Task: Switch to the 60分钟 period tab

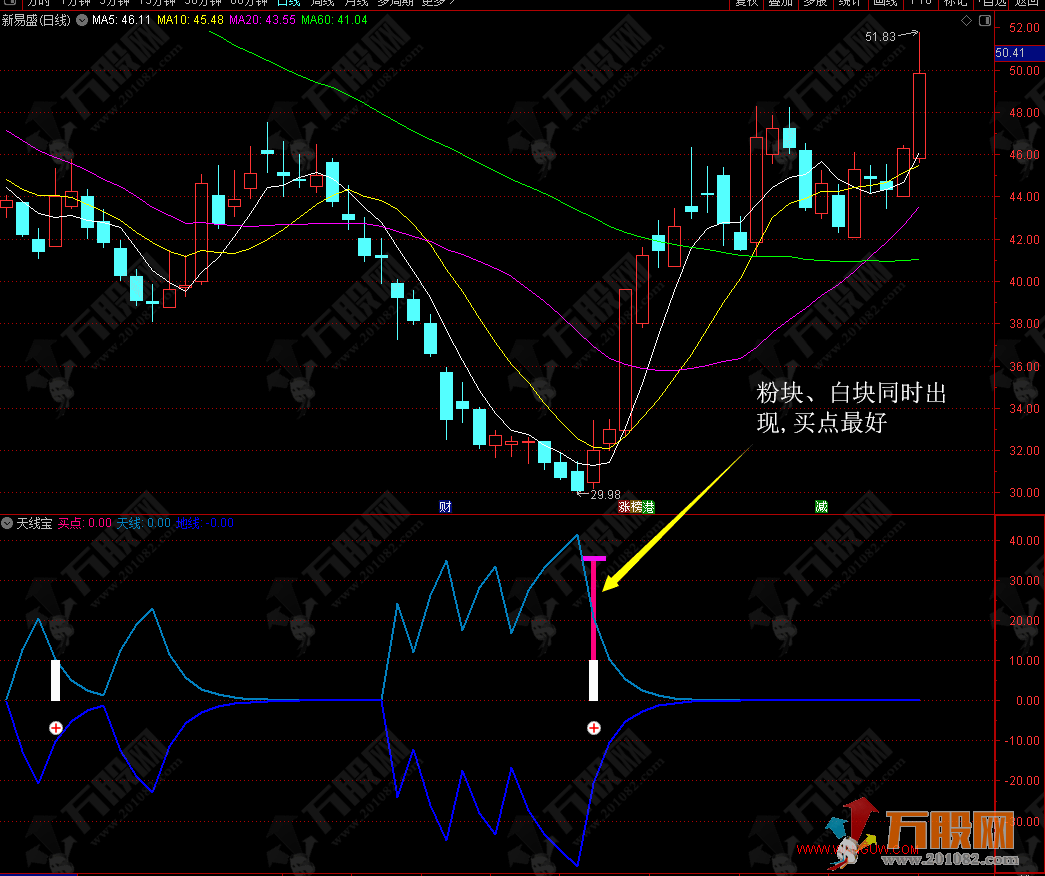Action: pyautogui.click(x=249, y=3)
